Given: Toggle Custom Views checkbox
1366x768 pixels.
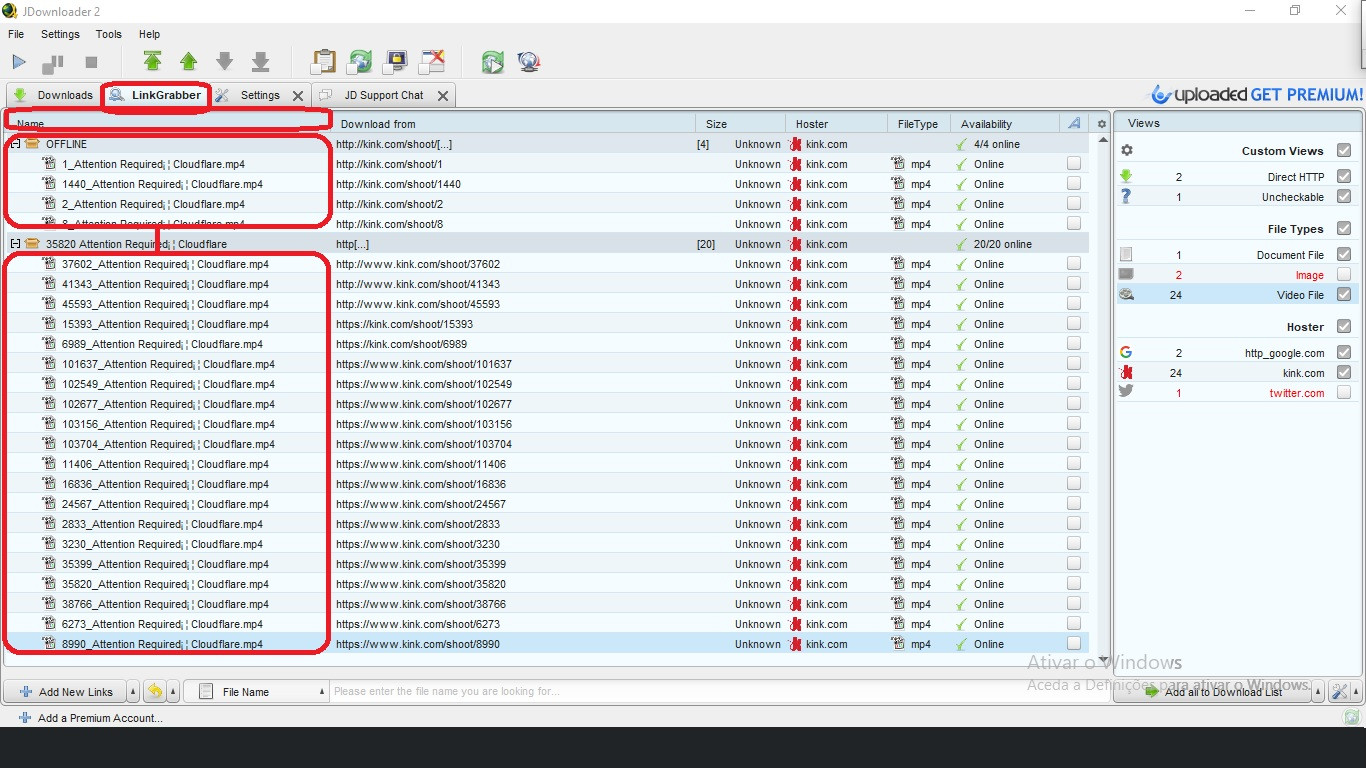Looking at the screenshot, I should click(x=1343, y=151).
